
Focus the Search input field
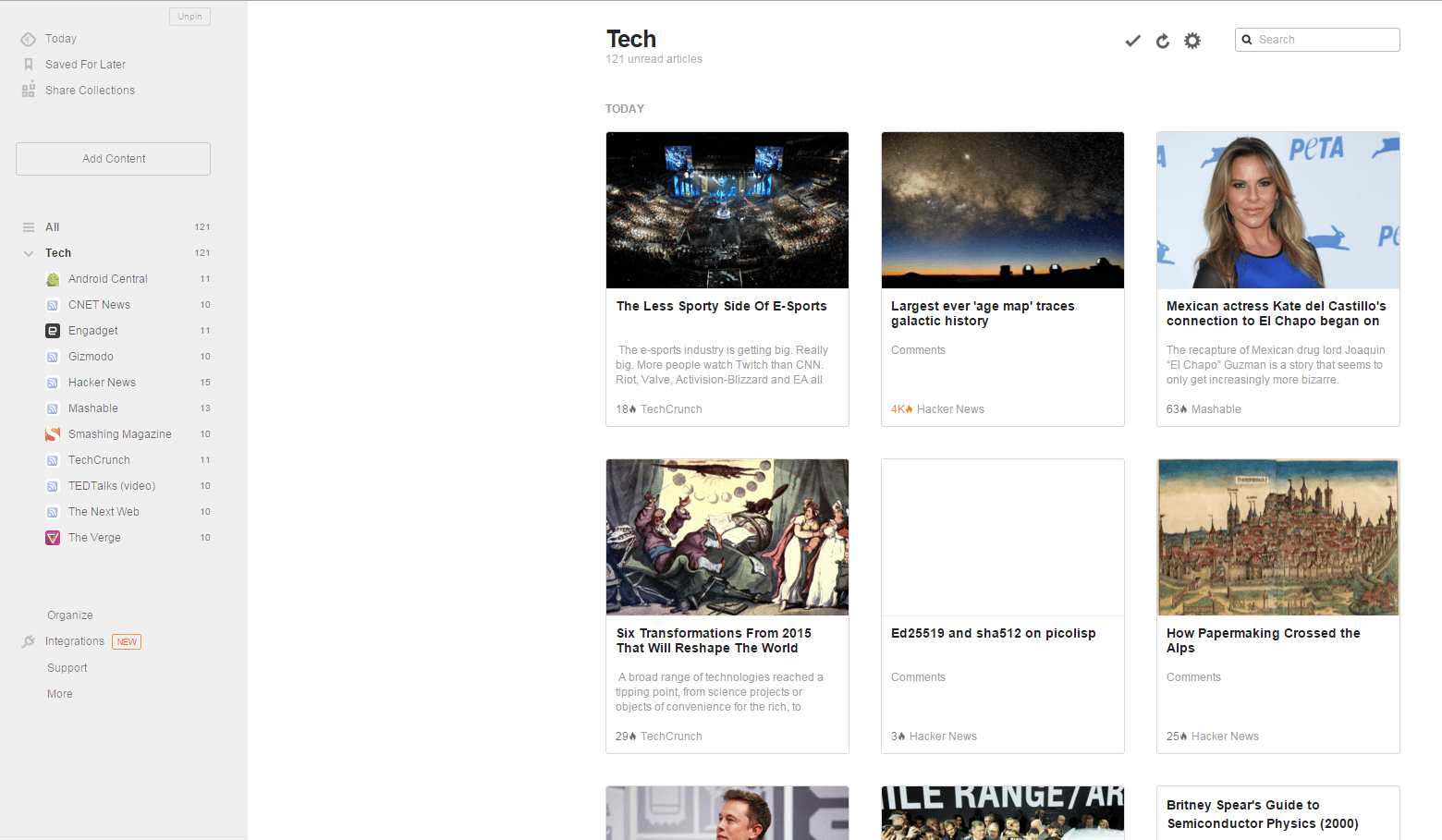pos(1317,40)
